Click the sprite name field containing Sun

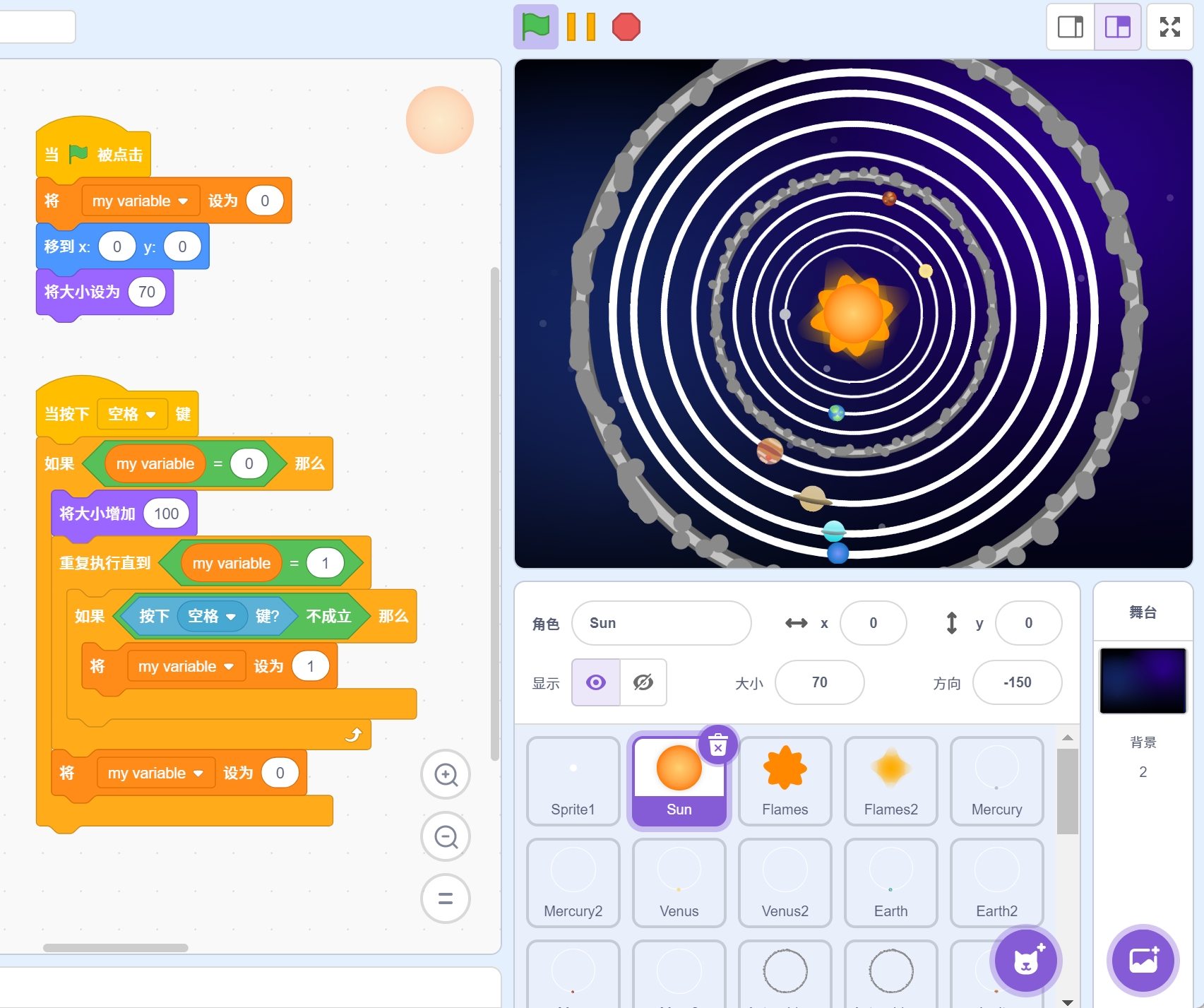[x=661, y=623]
